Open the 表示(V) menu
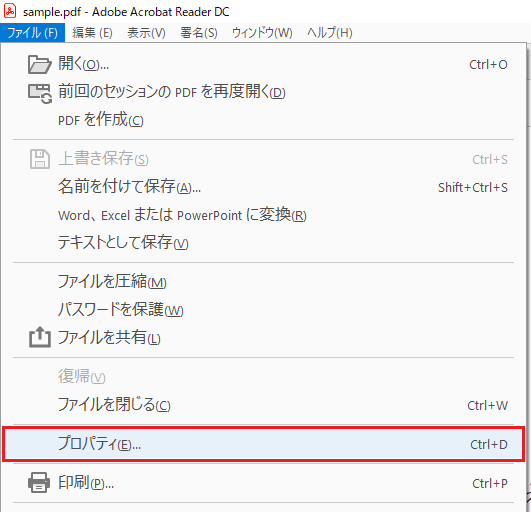Screen dimensions: 531x512 [x=146, y=33]
